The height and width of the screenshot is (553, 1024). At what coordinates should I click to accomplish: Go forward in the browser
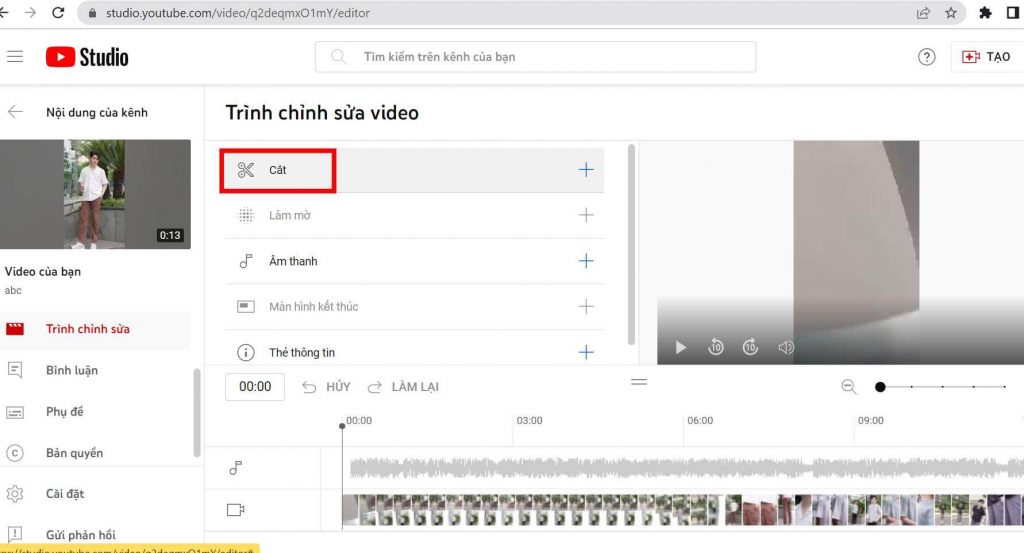(x=30, y=12)
